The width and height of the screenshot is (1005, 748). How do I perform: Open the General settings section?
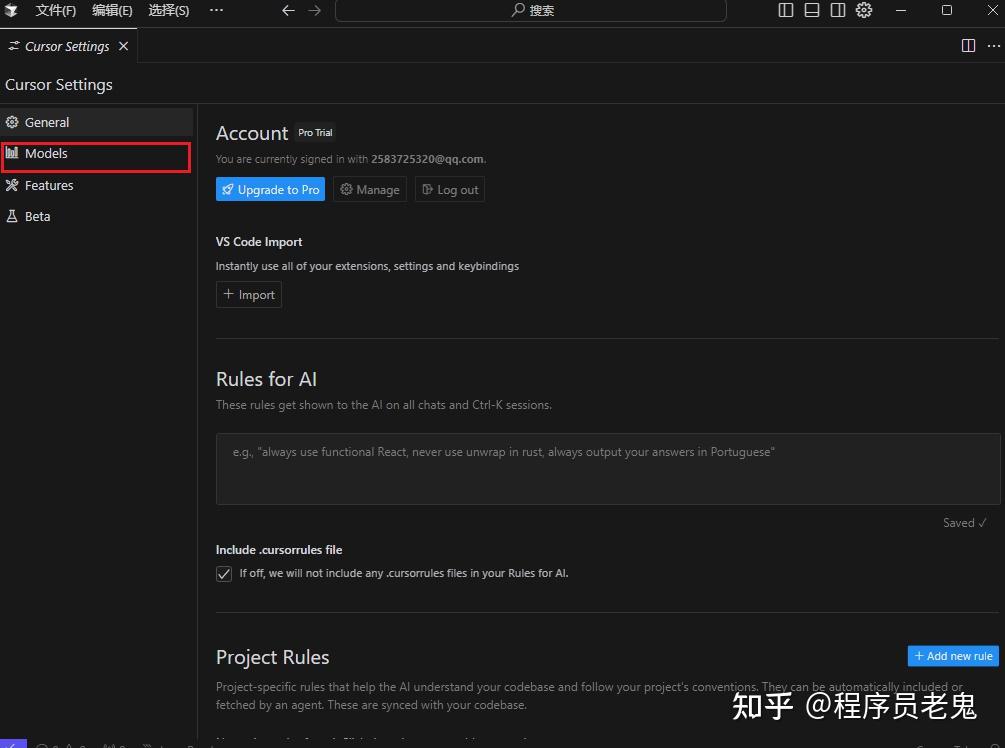pyautogui.click(x=48, y=122)
